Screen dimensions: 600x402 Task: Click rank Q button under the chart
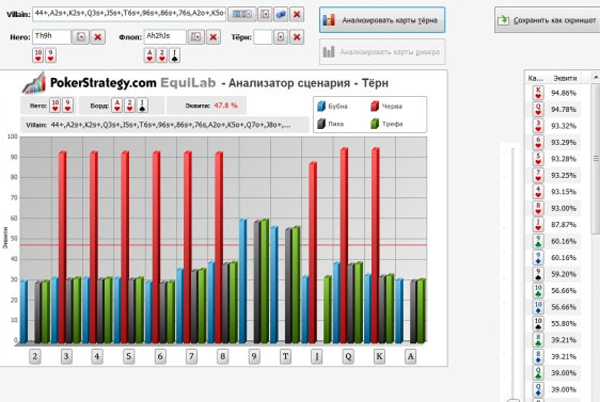348,356
